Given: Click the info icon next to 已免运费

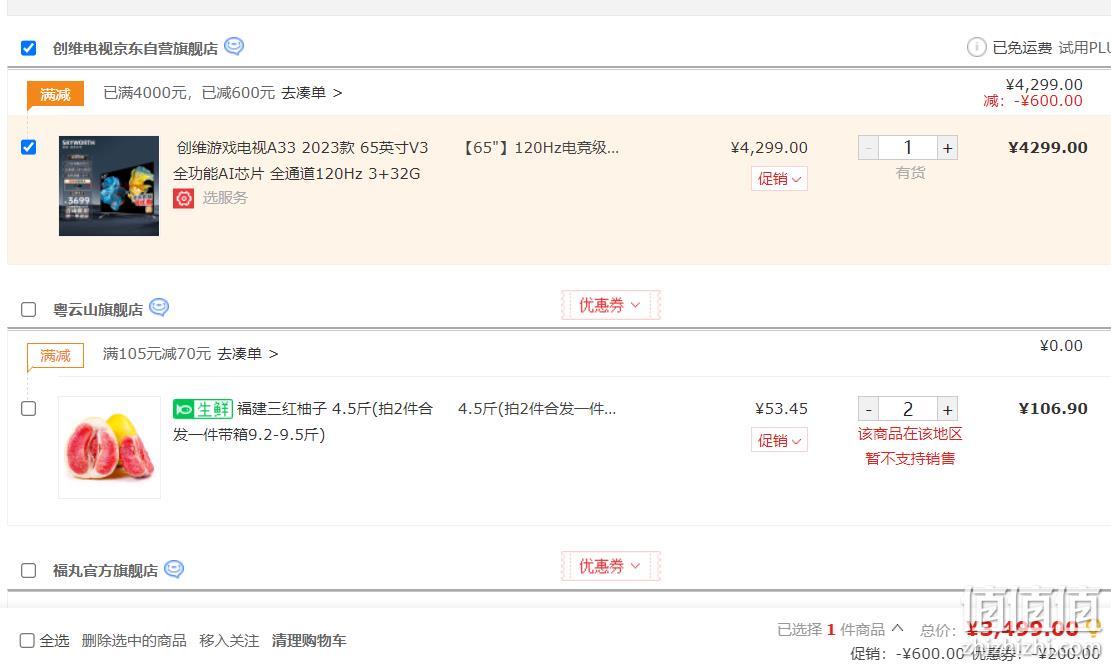Looking at the screenshot, I should (x=976, y=47).
